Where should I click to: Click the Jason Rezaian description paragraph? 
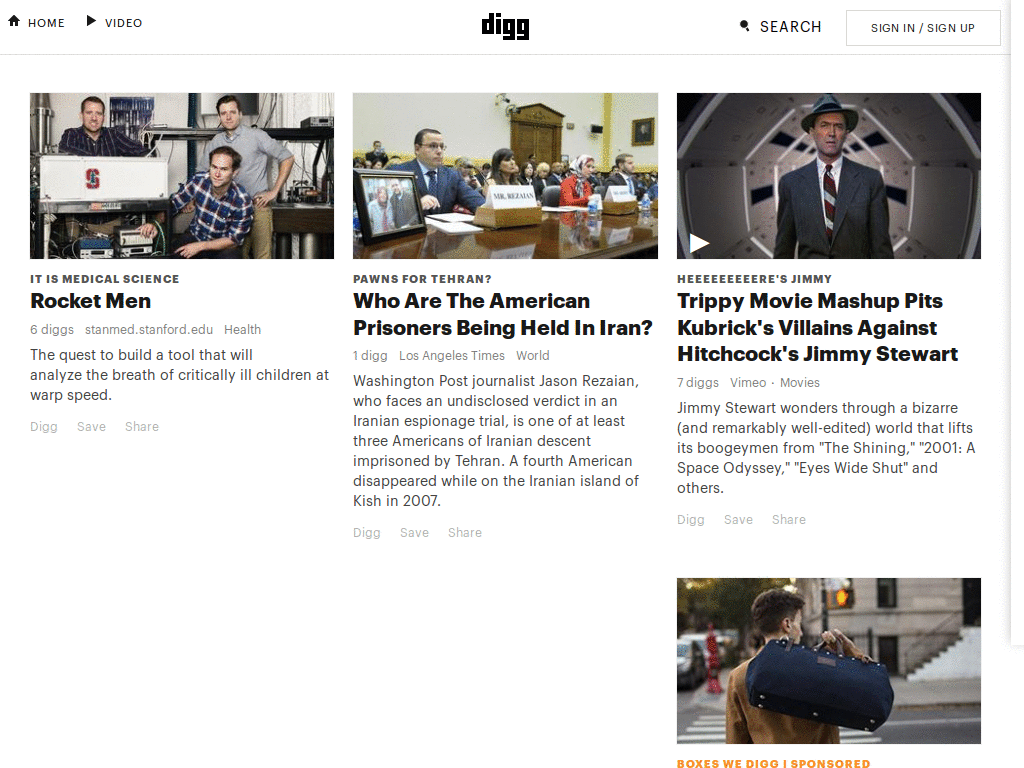(x=496, y=441)
